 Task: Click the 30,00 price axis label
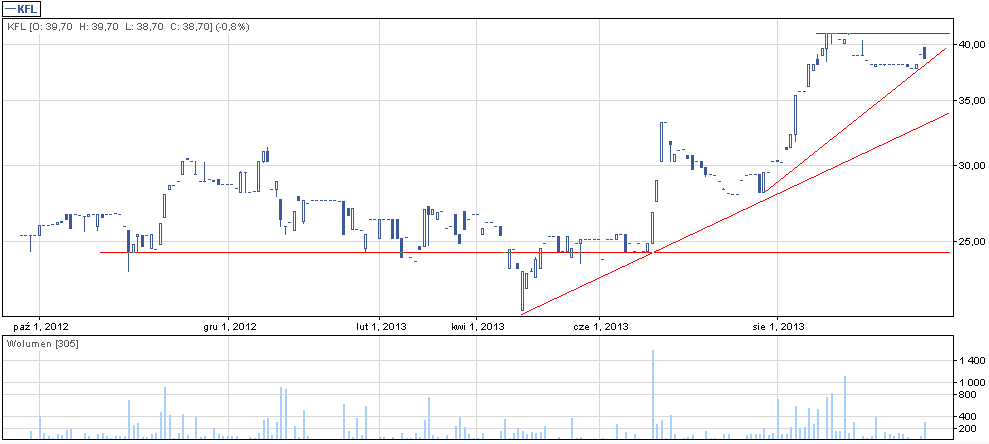pos(971,166)
